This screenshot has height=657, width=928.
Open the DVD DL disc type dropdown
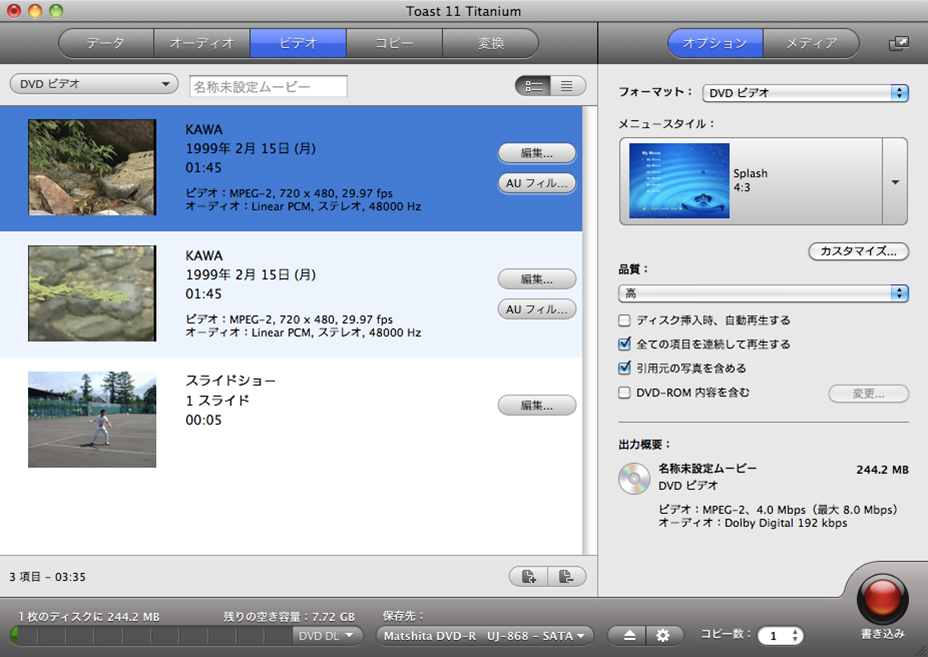click(x=327, y=636)
